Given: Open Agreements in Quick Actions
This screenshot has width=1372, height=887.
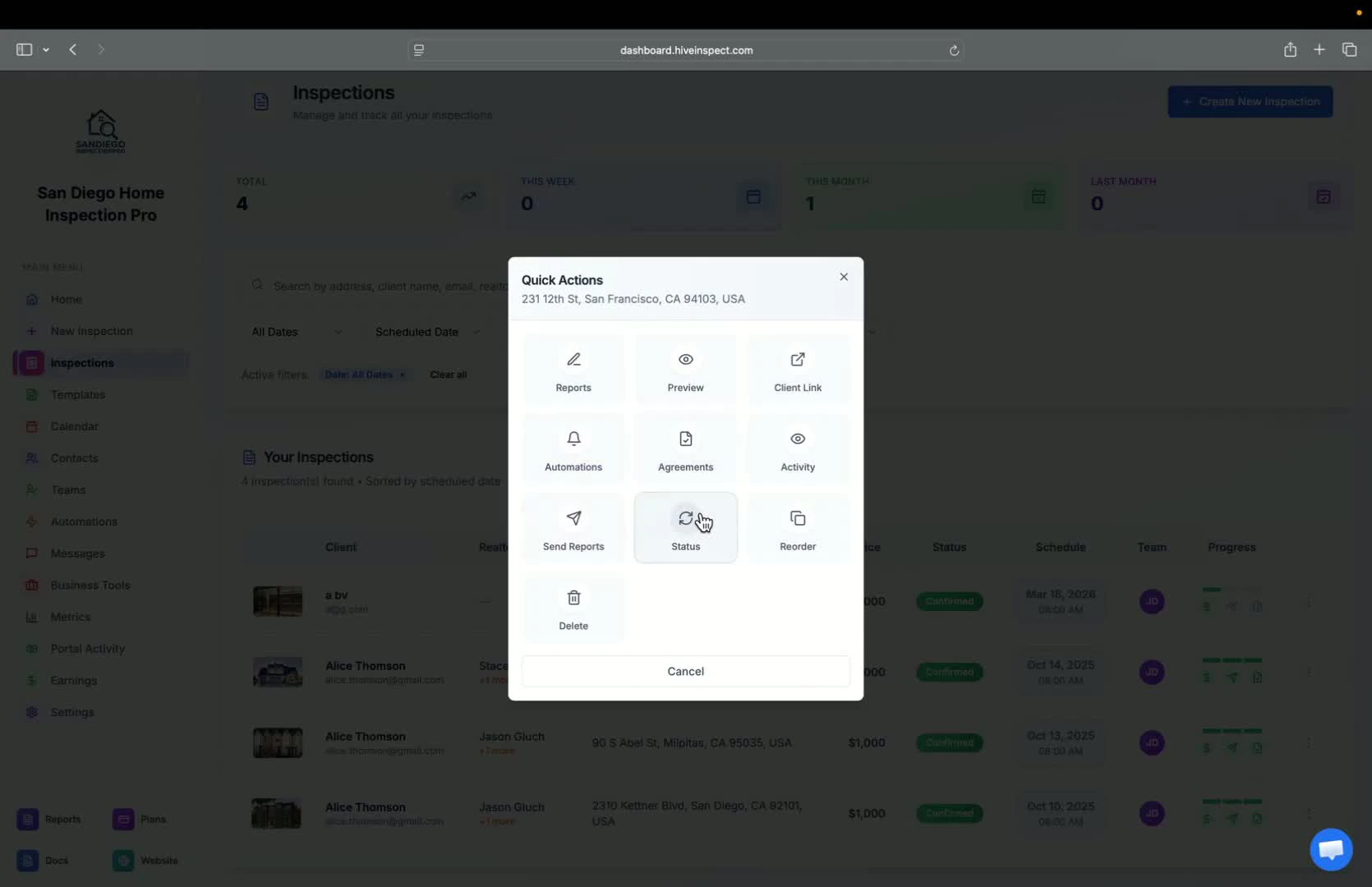Looking at the screenshot, I should click(x=685, y=448).
